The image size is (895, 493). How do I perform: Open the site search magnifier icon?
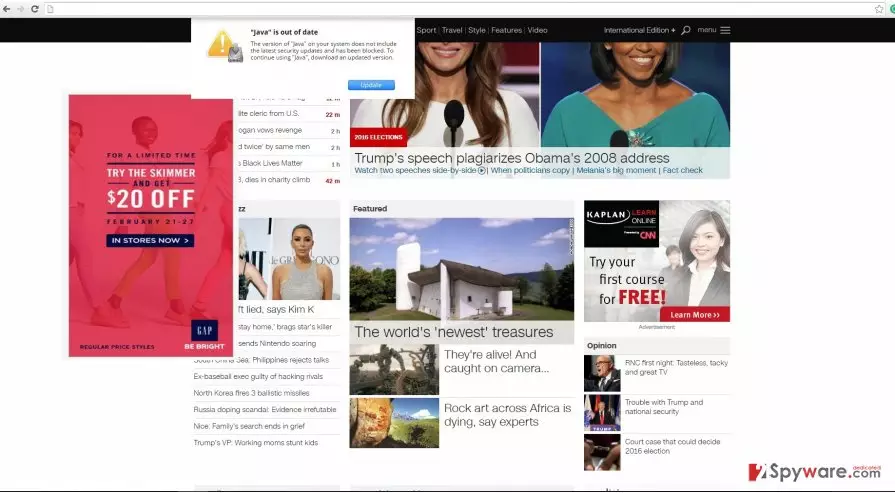[x=686, y=30]
